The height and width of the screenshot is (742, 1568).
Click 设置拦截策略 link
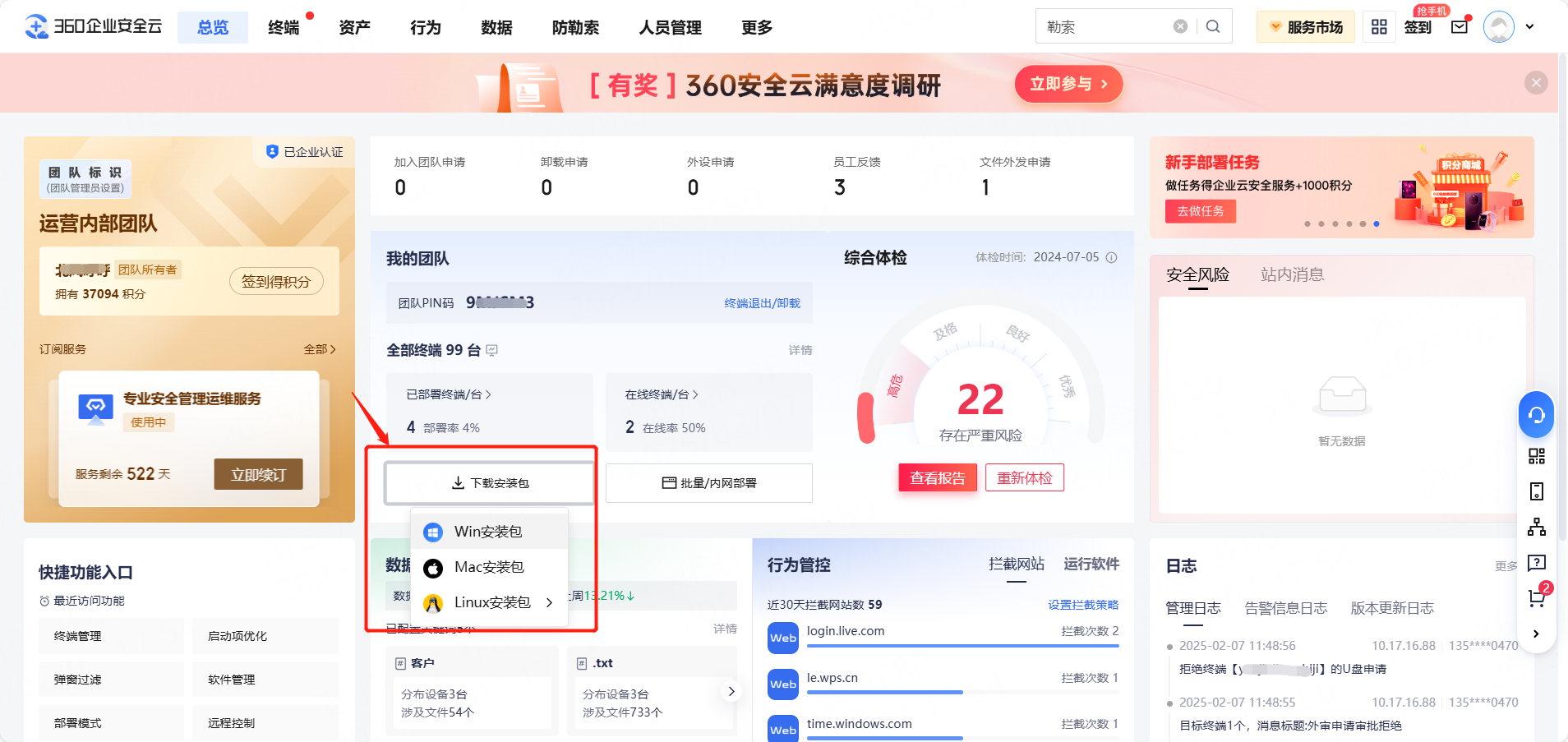[x=1083, y=605]
